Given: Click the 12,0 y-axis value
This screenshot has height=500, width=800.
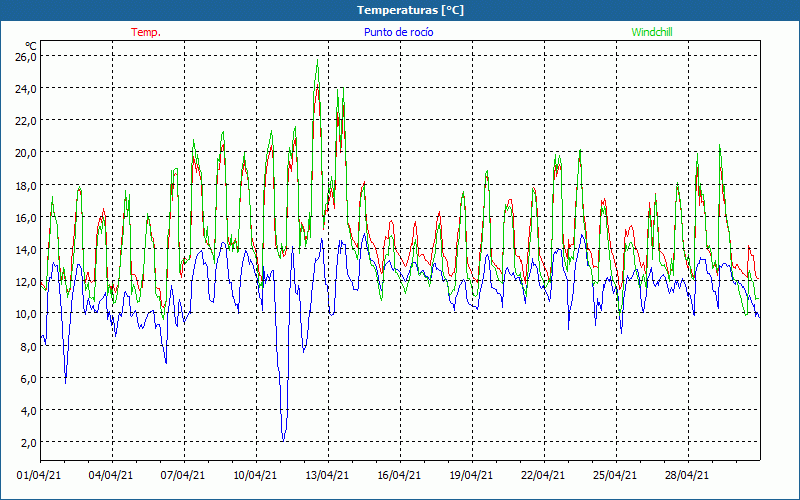Looking at the screenshot, I should coord(26,282).
